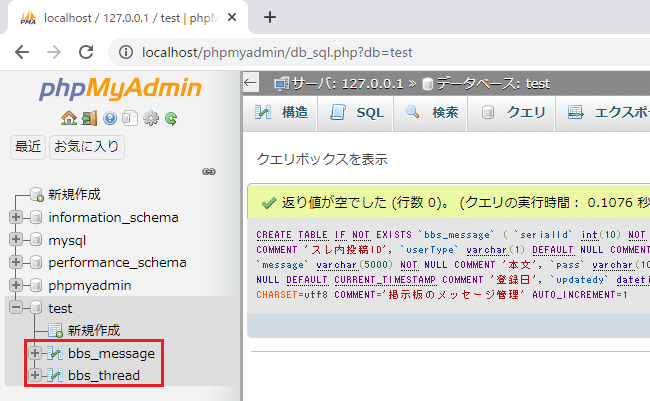This screenshot has height=401, width=650.
Task: Open the SQL tab
Action: coord(356,113)
